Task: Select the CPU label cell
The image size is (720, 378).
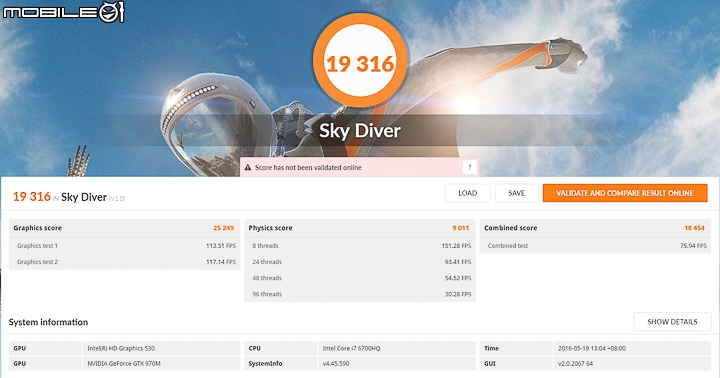Action: [281, 348]
